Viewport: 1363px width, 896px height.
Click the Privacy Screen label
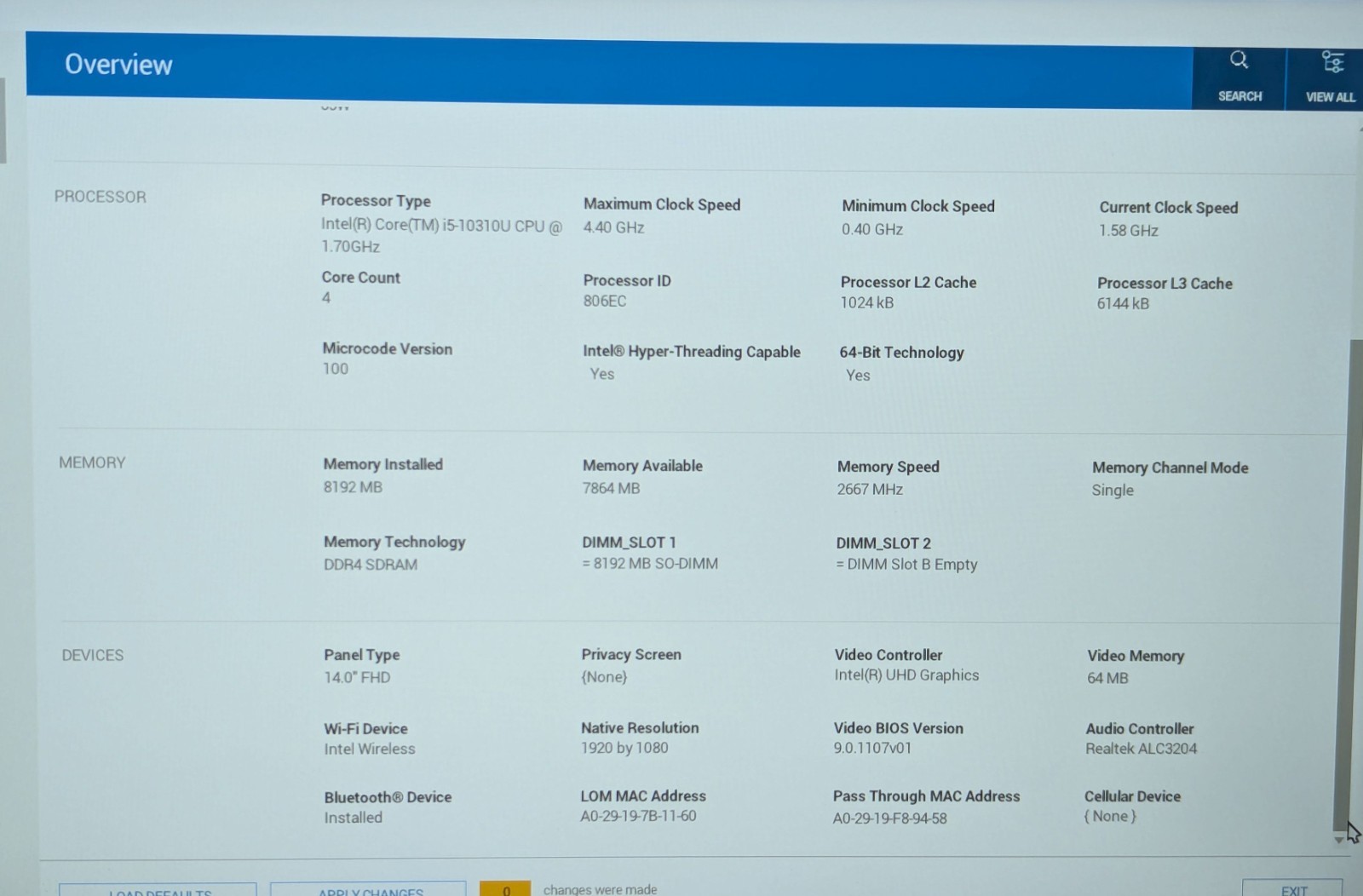pos(631,655)
